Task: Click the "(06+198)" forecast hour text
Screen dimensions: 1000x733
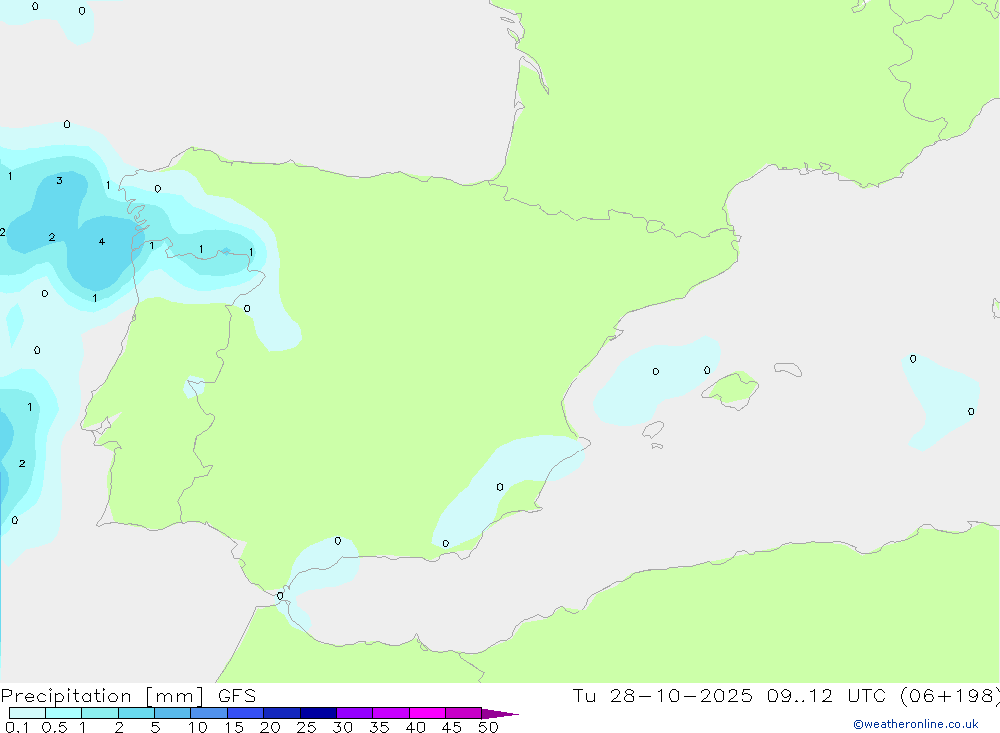Action: 950,696
